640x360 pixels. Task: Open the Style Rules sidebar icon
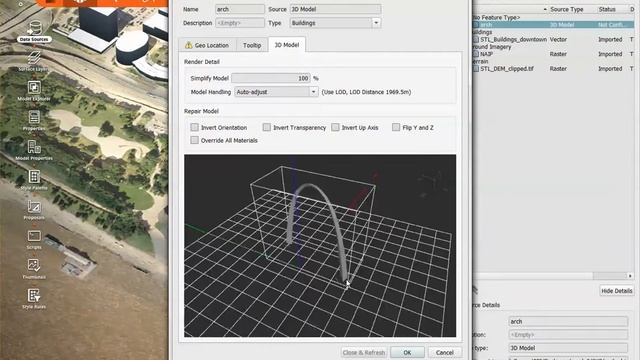34,295
